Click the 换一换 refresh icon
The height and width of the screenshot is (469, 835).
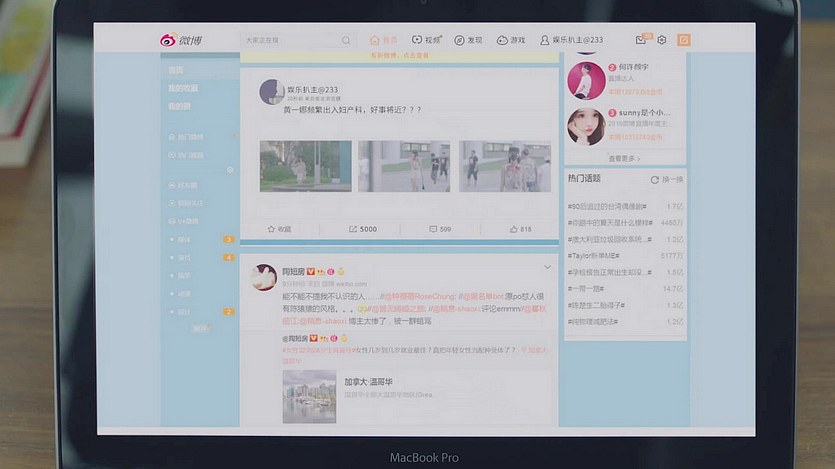[654, 179]
